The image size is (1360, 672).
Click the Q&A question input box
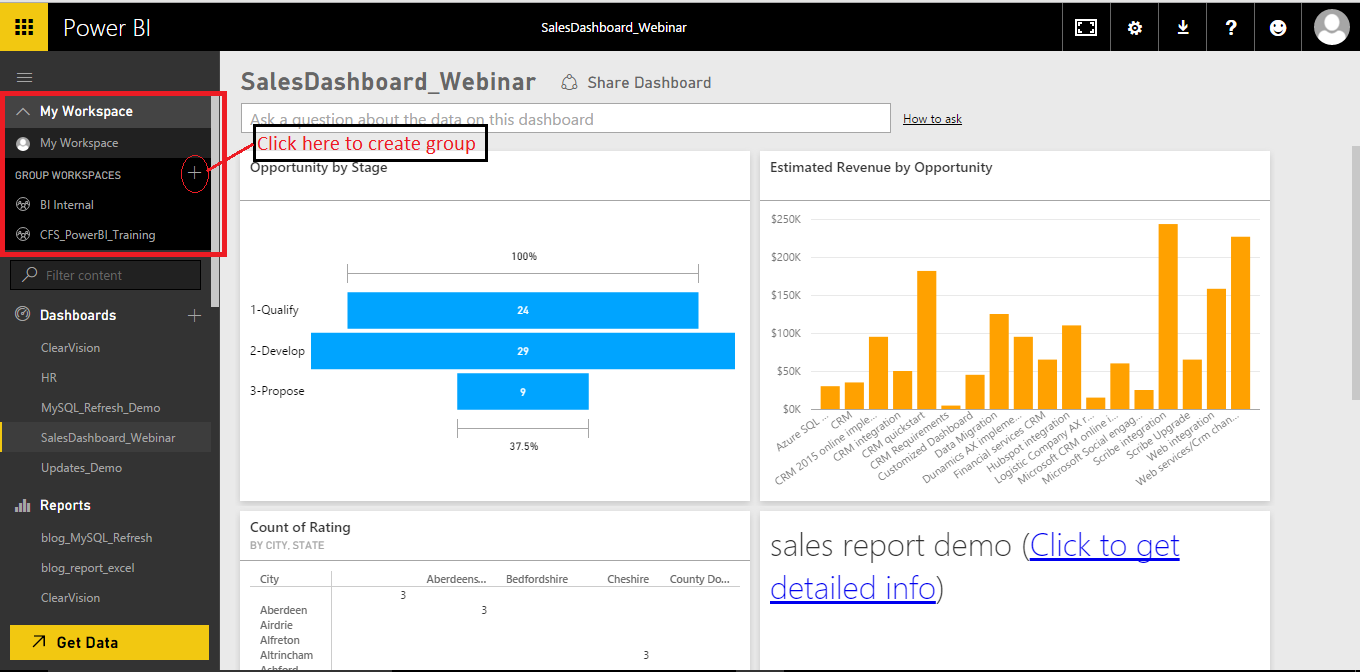(565, 118)
